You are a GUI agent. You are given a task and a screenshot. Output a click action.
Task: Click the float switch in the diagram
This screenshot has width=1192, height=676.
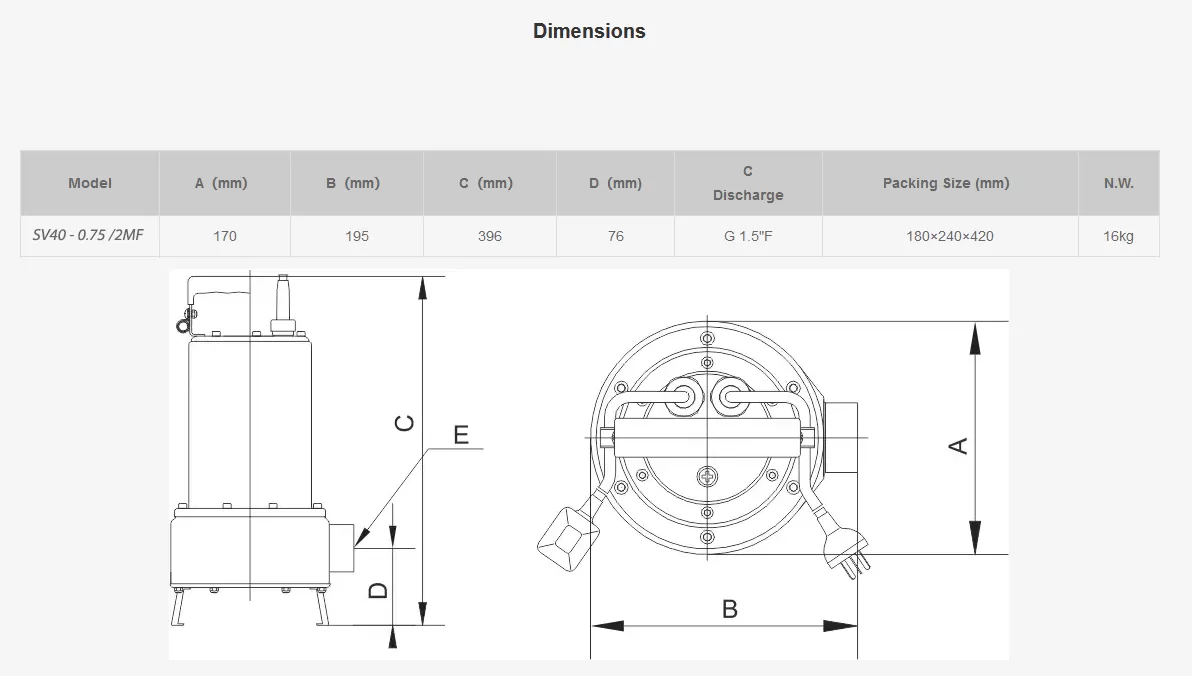click(x=566, y=539)
